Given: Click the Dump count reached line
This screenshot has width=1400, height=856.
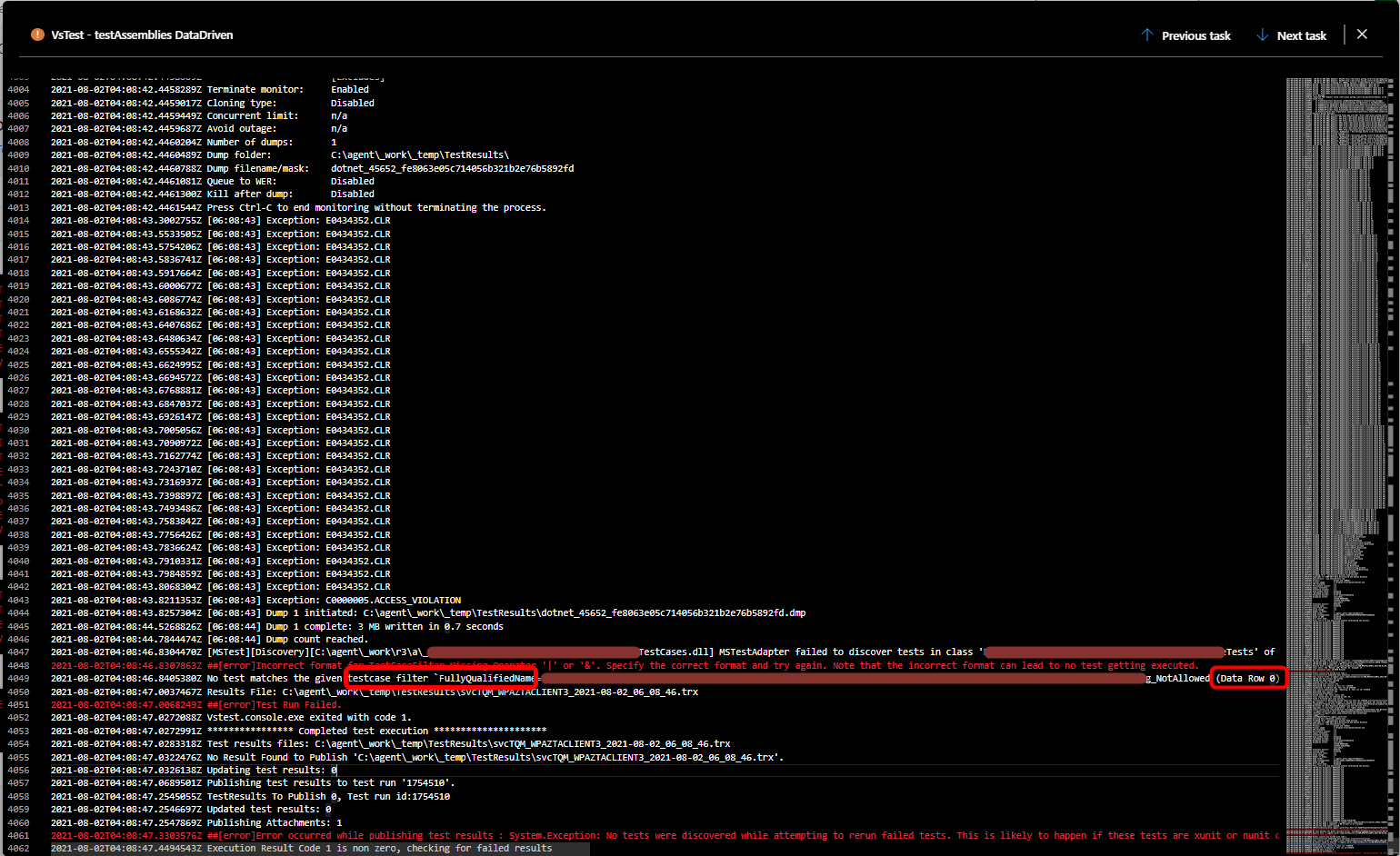Looking at the screenshot, I should tap(208, 639).
